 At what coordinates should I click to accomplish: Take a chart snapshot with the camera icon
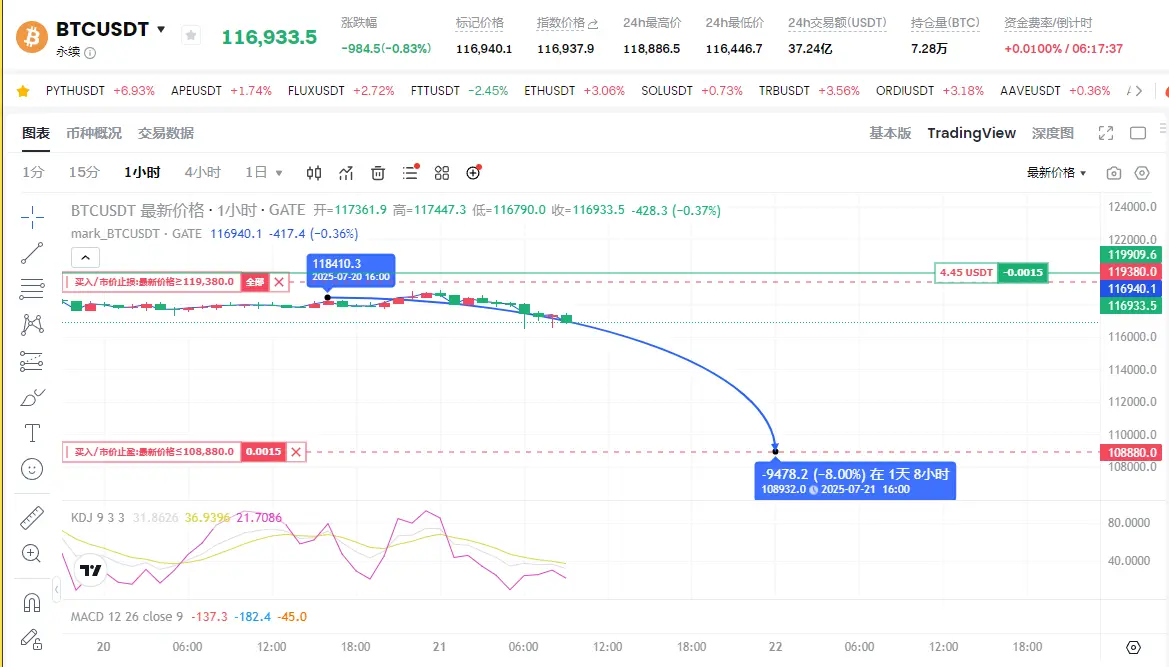click(x=1114, y=173)
